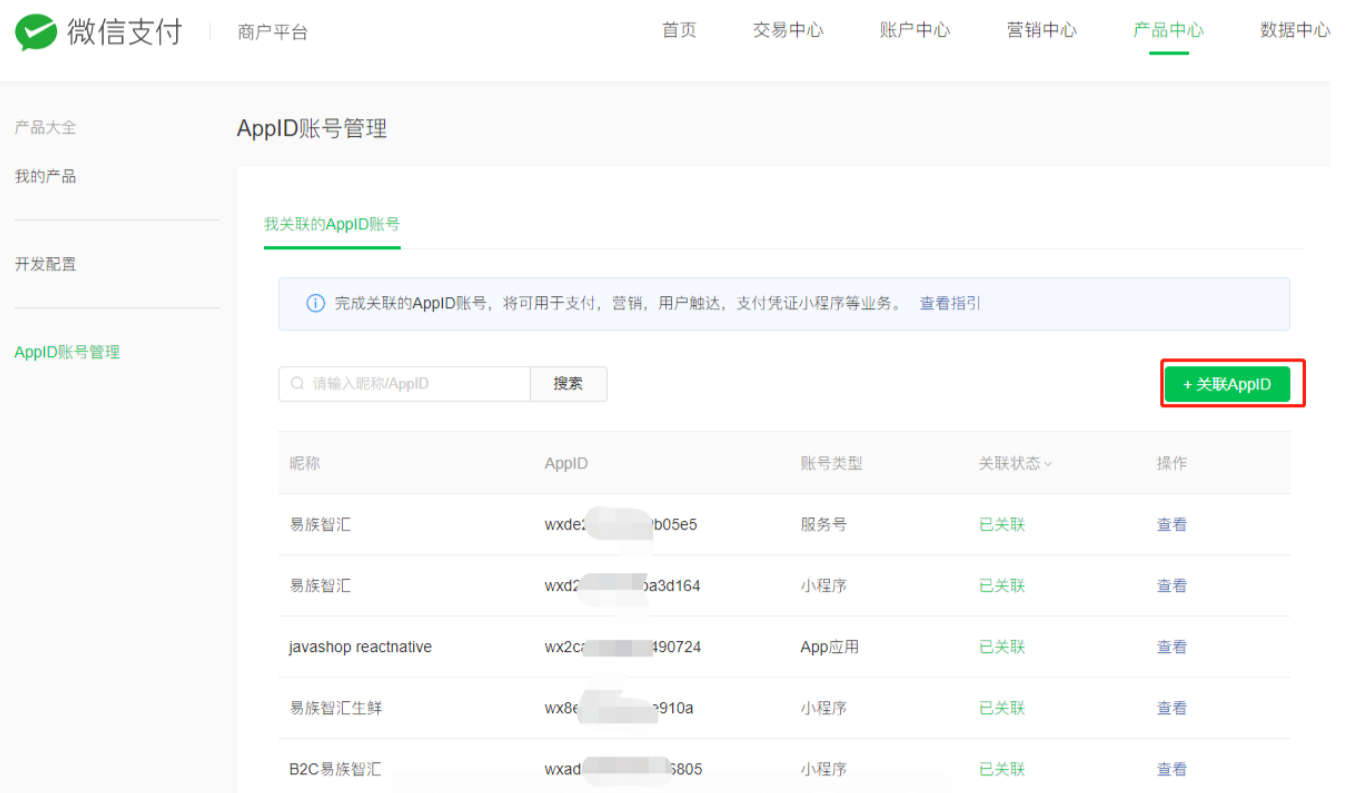The width and height of the screenshot is (1345, 793).
Task: Click the 搜索 button
Action: click(568, 383)
